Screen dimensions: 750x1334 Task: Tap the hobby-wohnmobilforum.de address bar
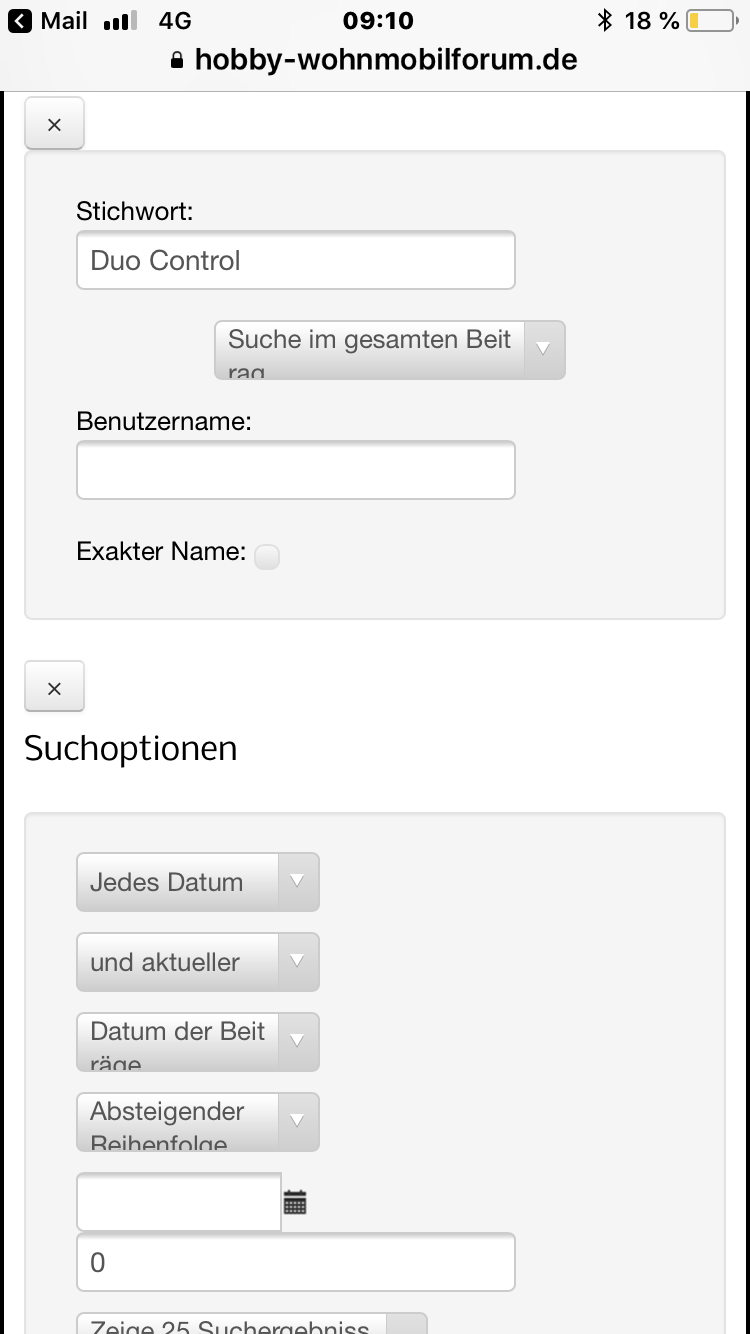(386, 60)
